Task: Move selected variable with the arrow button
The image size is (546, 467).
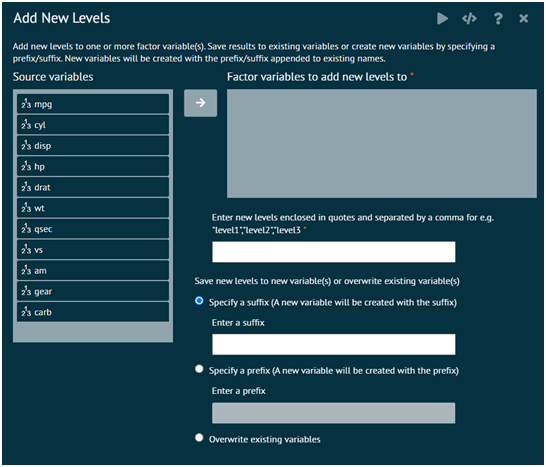Action: tap(201, 103)
